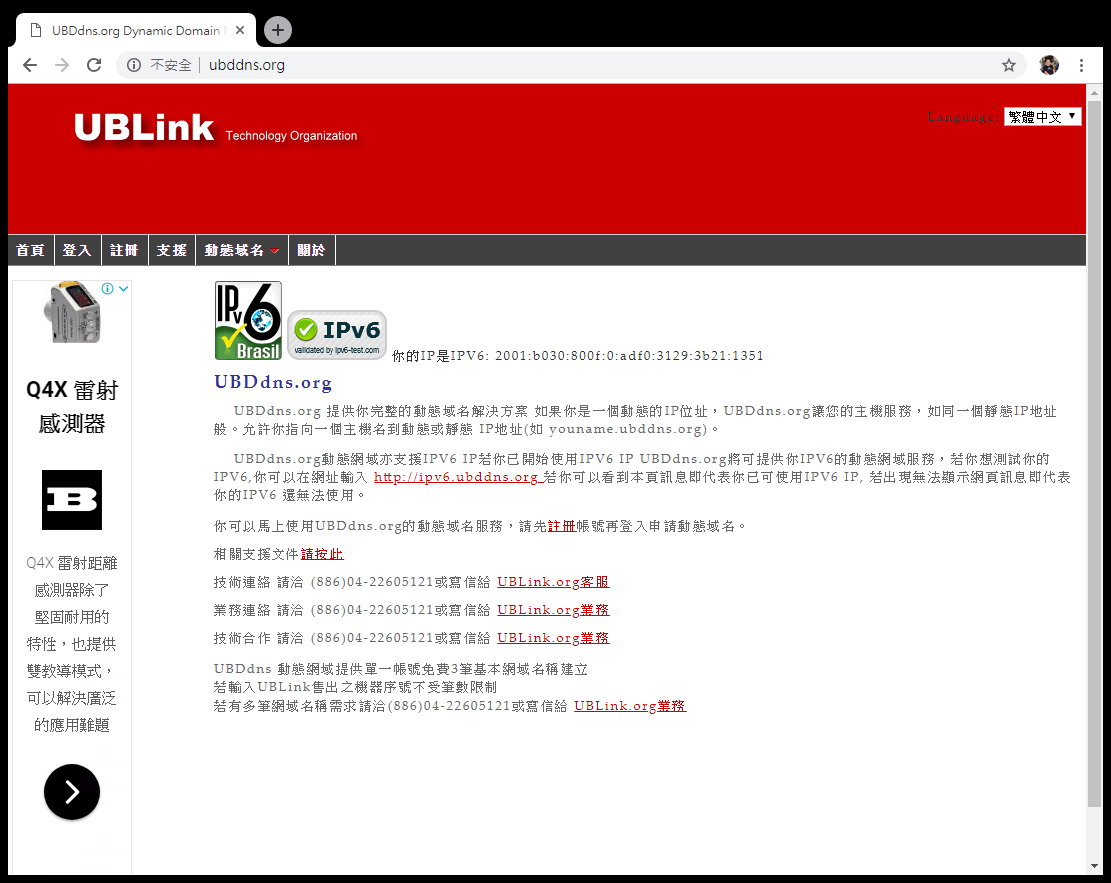Screen dimensions: 1111x883
Task: Click the site info icon in address bar
Action: 134,65
